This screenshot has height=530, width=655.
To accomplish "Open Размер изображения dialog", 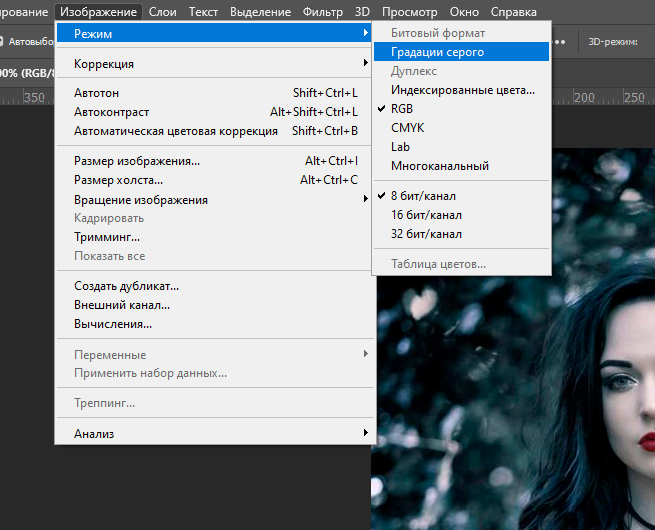I will (x=137, y=161).
